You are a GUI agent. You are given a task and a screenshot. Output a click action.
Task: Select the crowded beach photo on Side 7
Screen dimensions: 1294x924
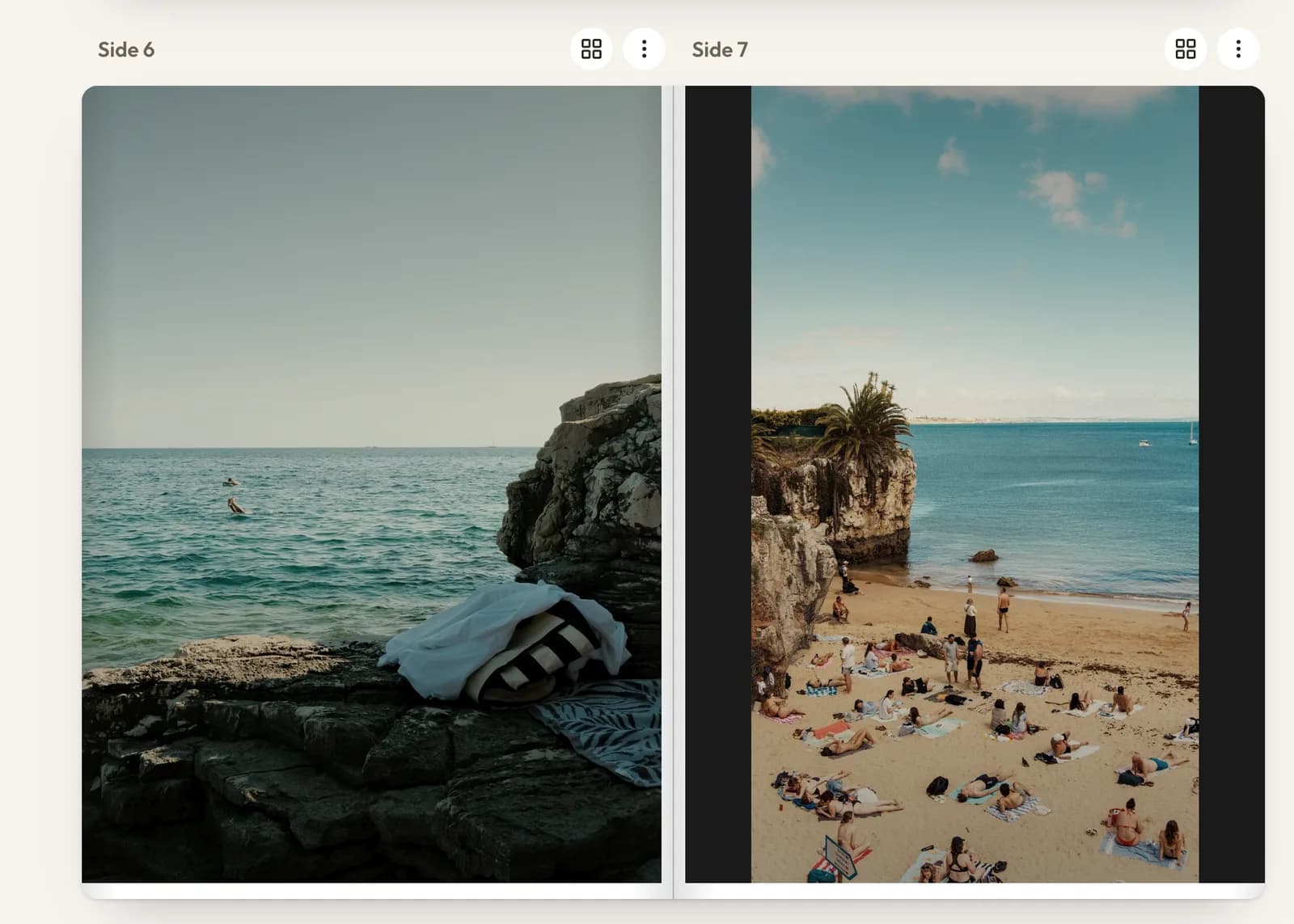(975, 484)
